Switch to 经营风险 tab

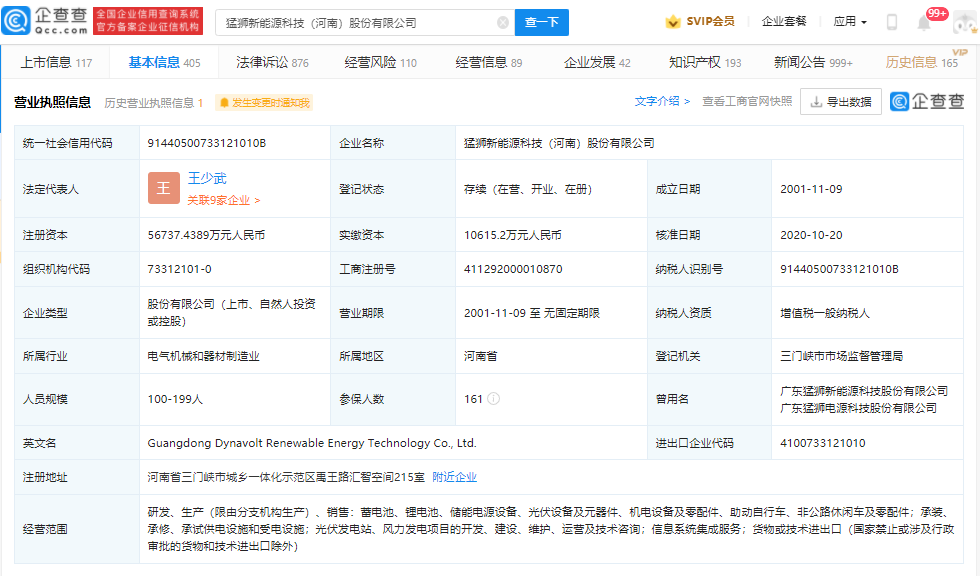(380, 62)
